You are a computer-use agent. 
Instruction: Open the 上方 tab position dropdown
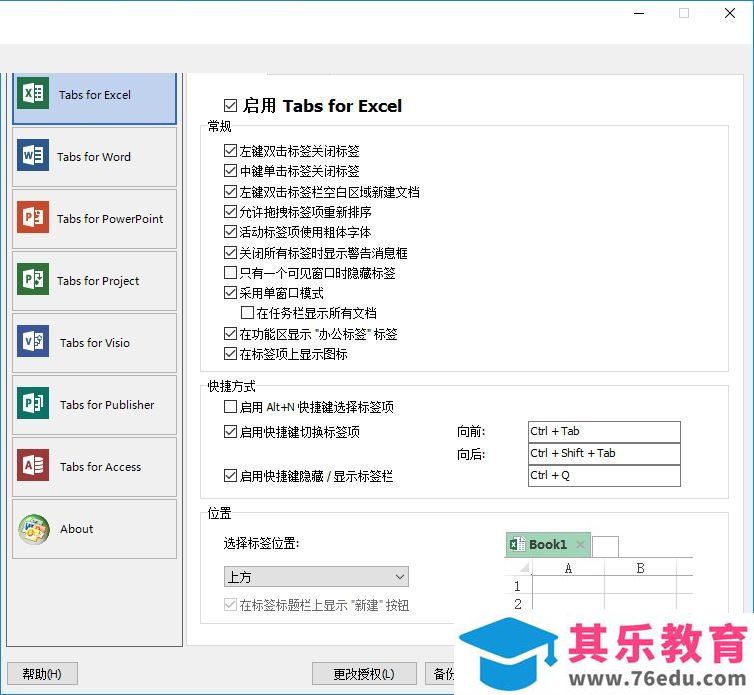(x=316, y=576)
